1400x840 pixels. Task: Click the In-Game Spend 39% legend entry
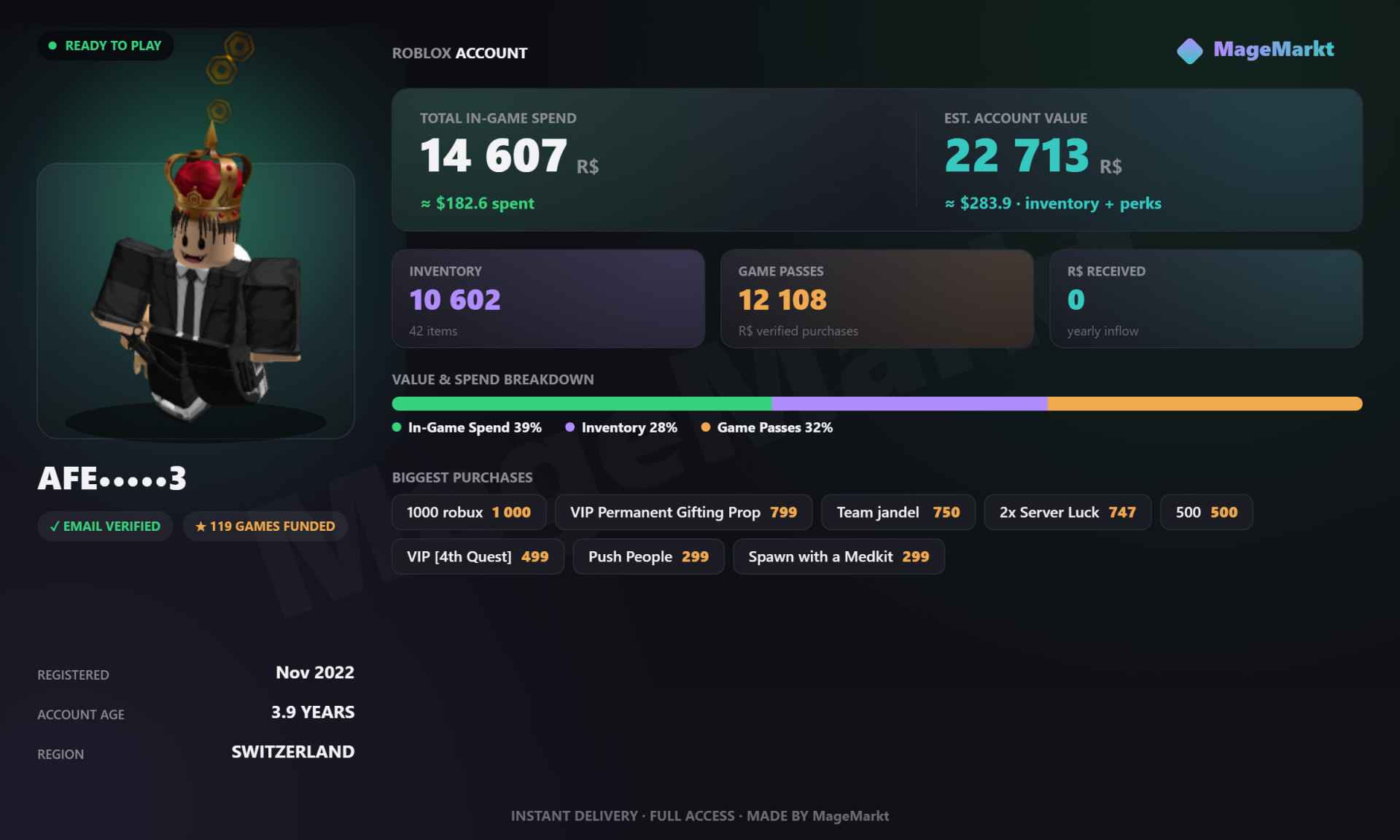click(x=467, y=428)
